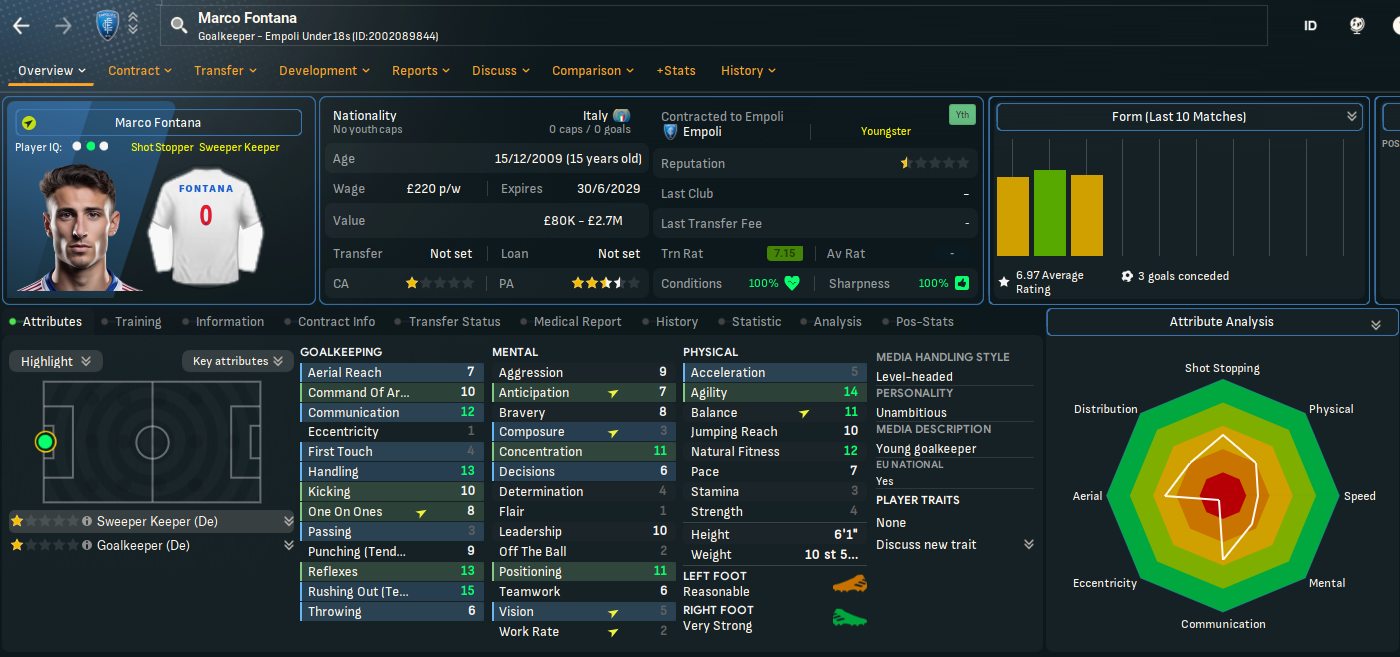Expand the Goalkeeper (De) role row
Viewport: 1400px width, 657px height.
click(289, 545)
